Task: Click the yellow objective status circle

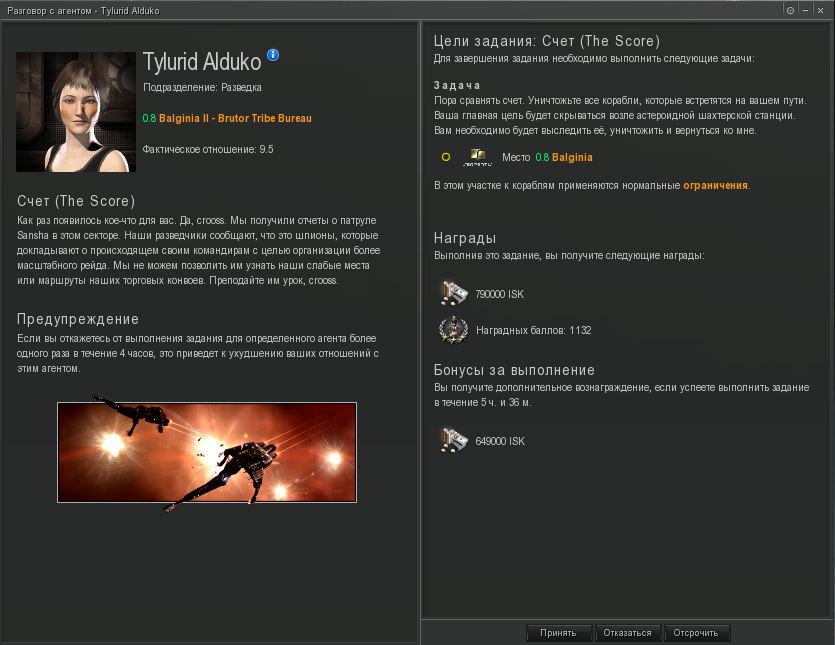Action: [446, 157]
